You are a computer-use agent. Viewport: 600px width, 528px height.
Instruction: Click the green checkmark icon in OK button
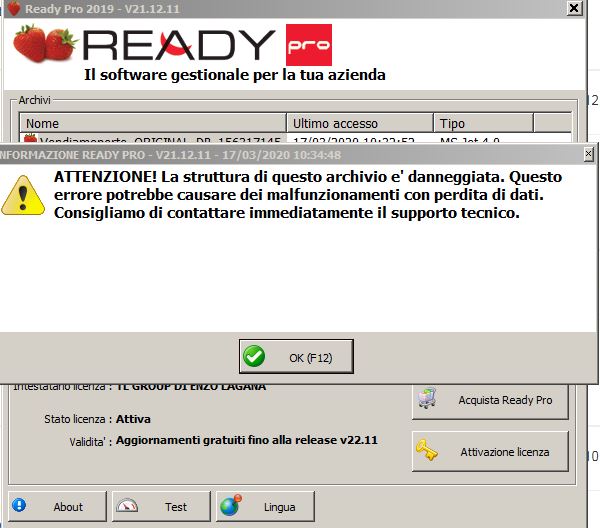(x=254, y=356)
